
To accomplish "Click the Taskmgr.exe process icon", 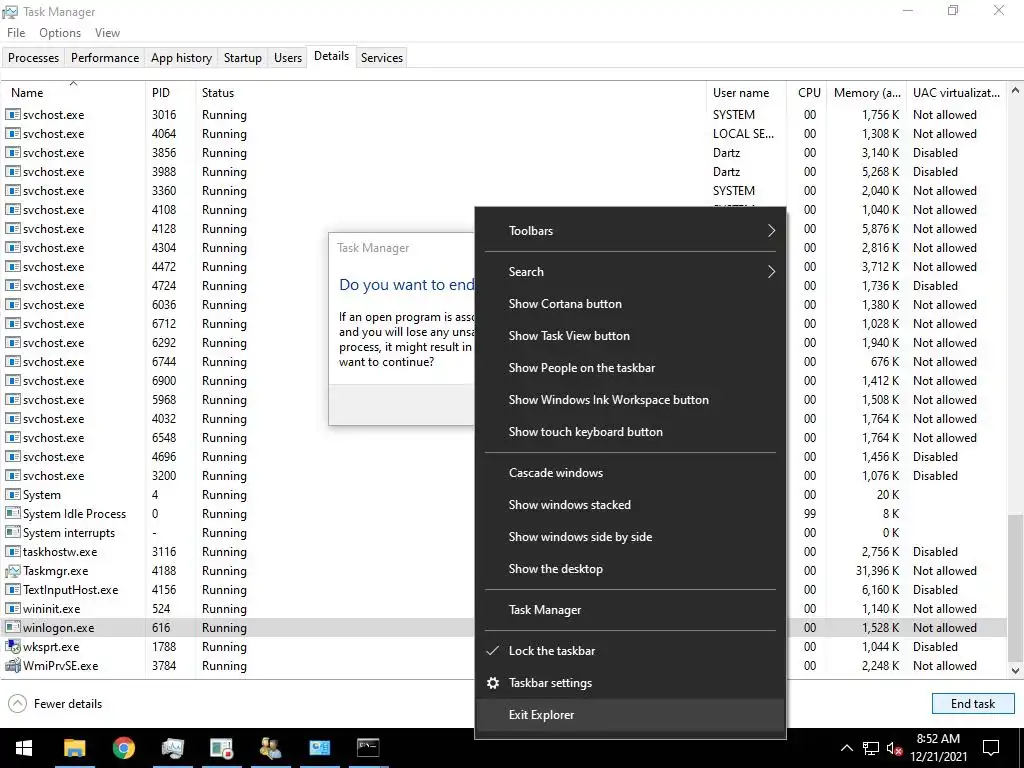I will pyautogui.click(x=12, y=571).
